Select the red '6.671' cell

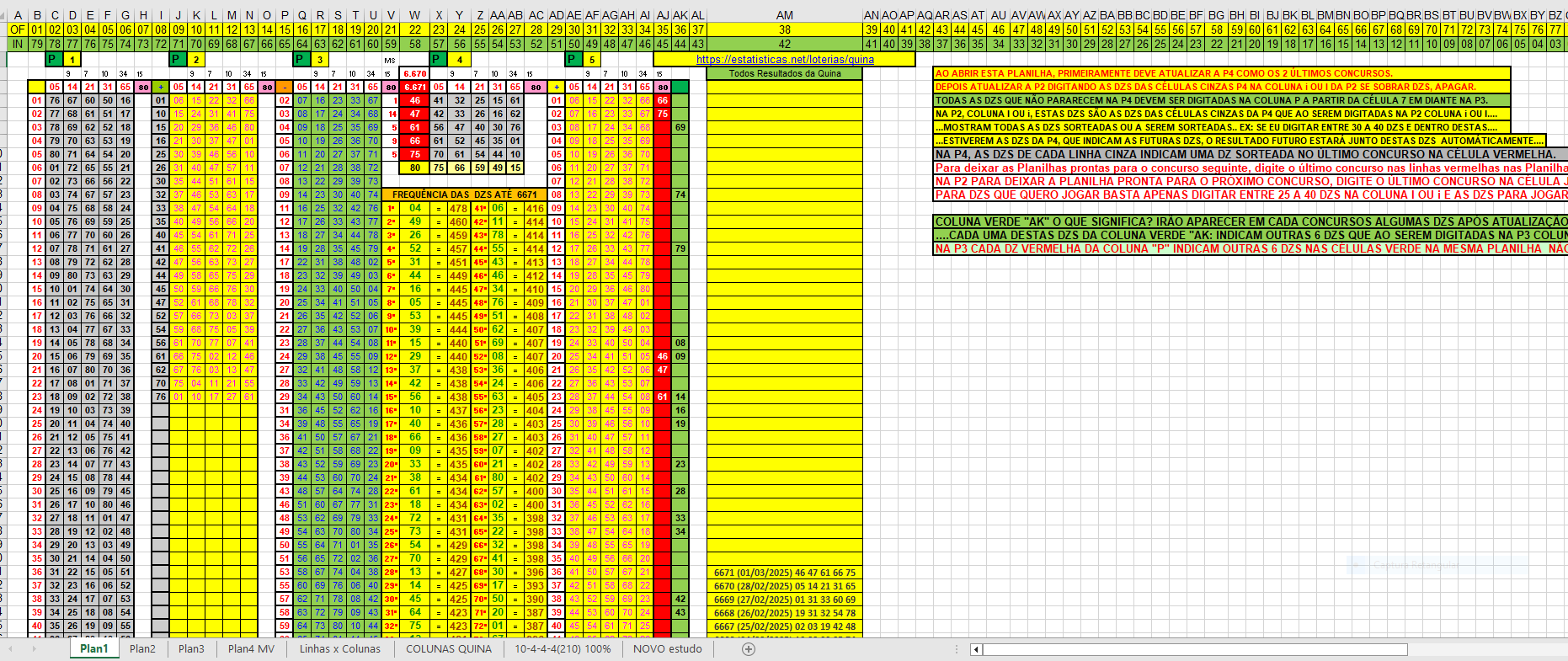pos(415,87)
